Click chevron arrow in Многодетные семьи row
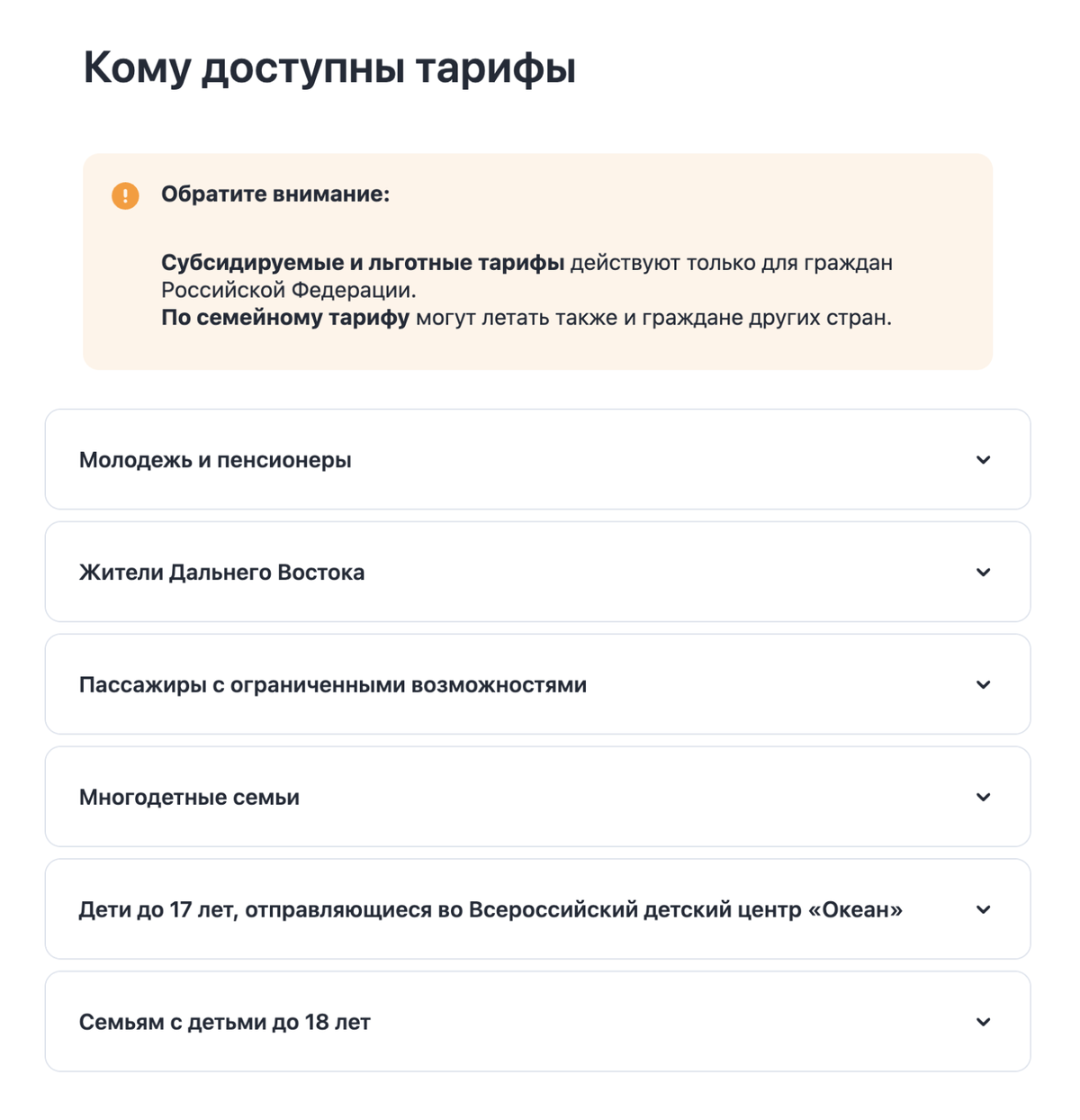Image resolution: width=1080 pixels, height=1120 pixels. click(984, 798)
